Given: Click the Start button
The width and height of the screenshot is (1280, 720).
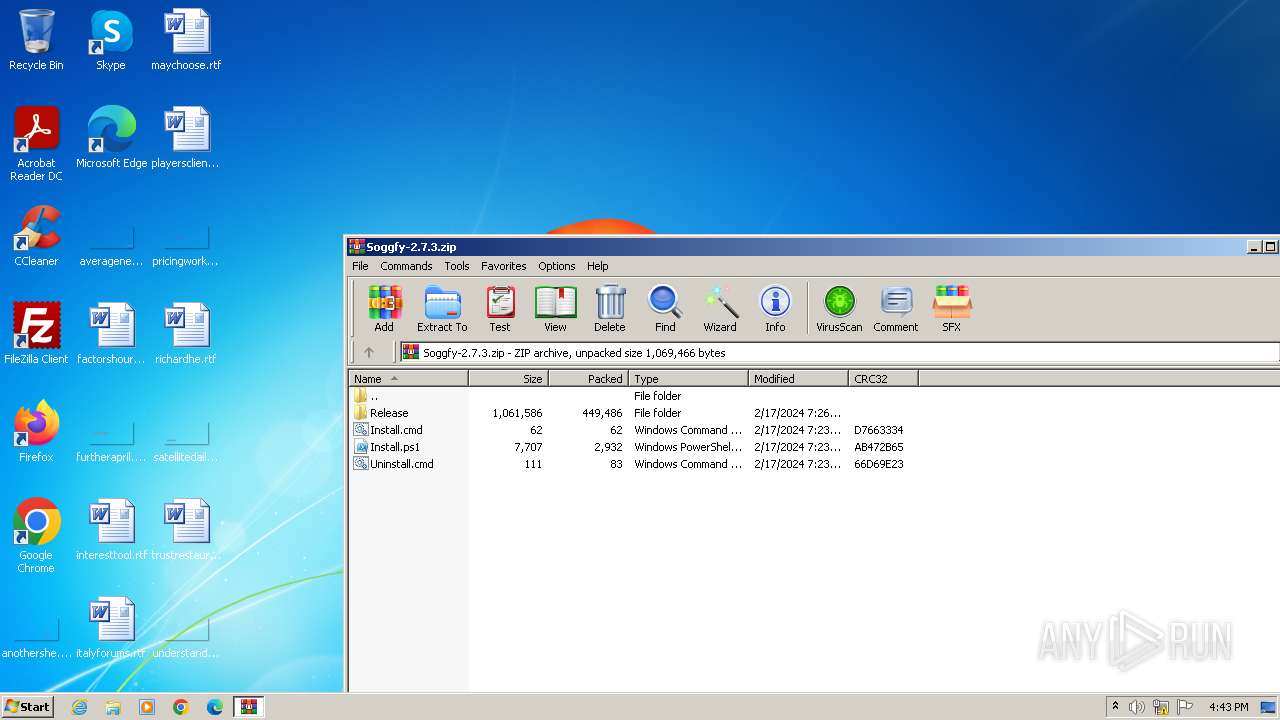Looking at the screenshot, I should point(28,706).
